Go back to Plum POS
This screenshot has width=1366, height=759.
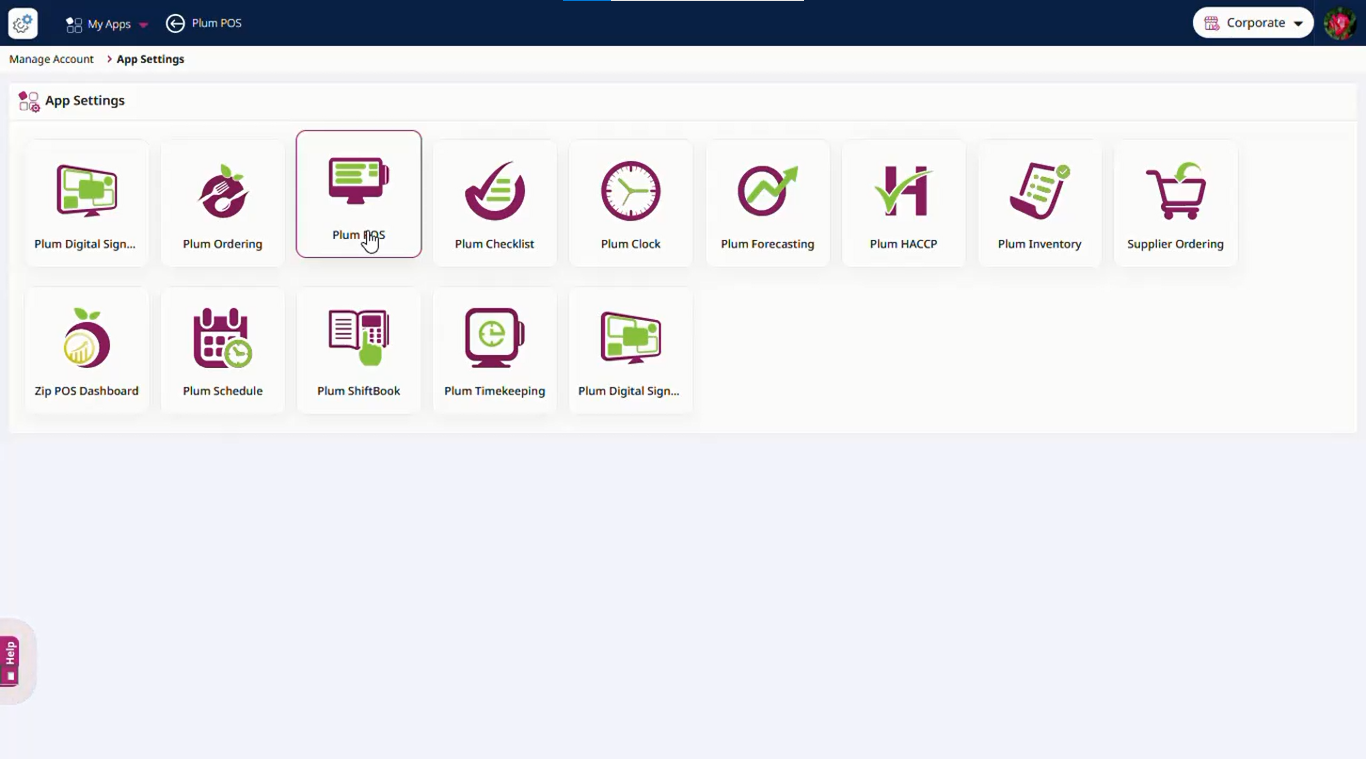tap(204, 23)
